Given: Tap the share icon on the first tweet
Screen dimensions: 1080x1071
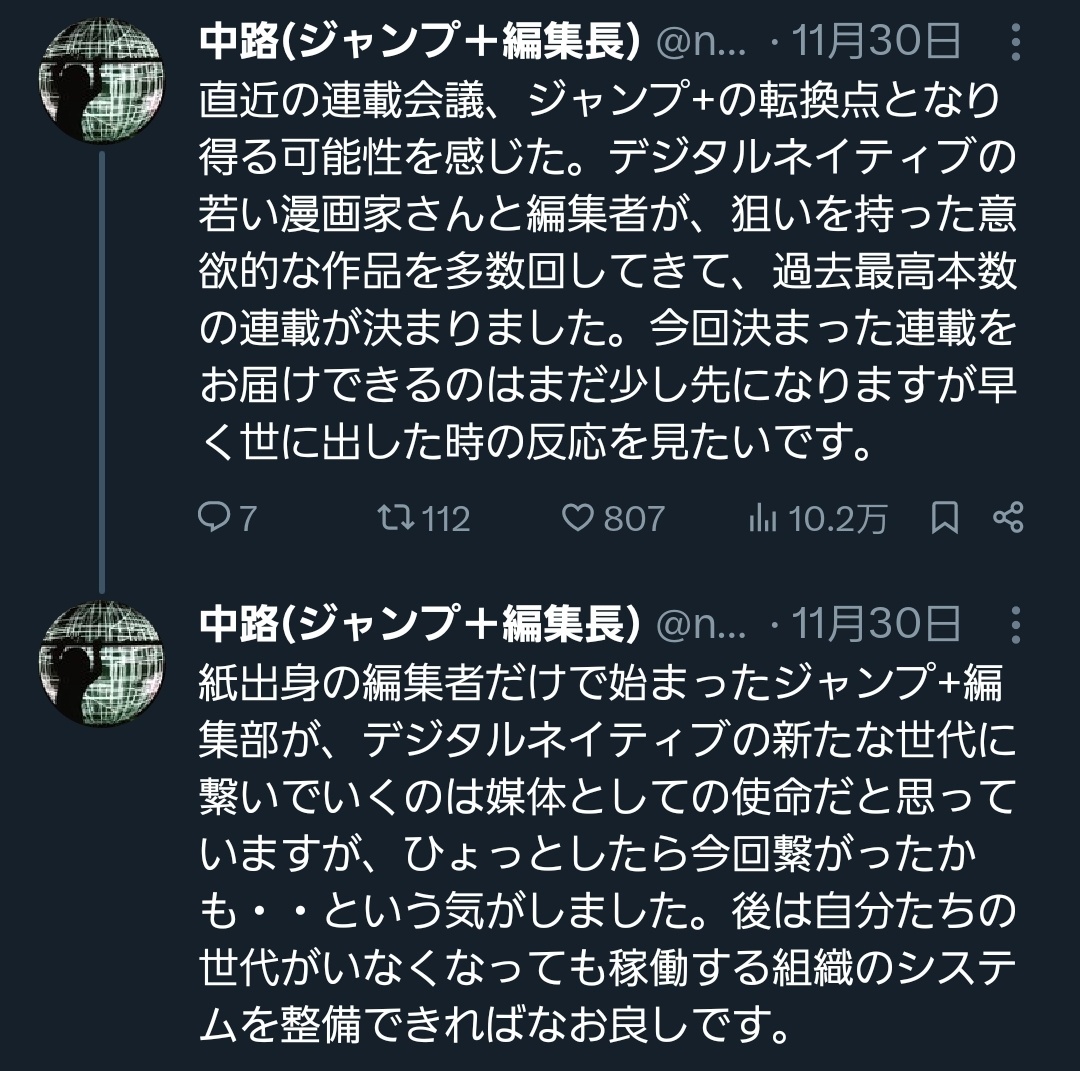Looking at the screenshot, I should coord(1008,517).
